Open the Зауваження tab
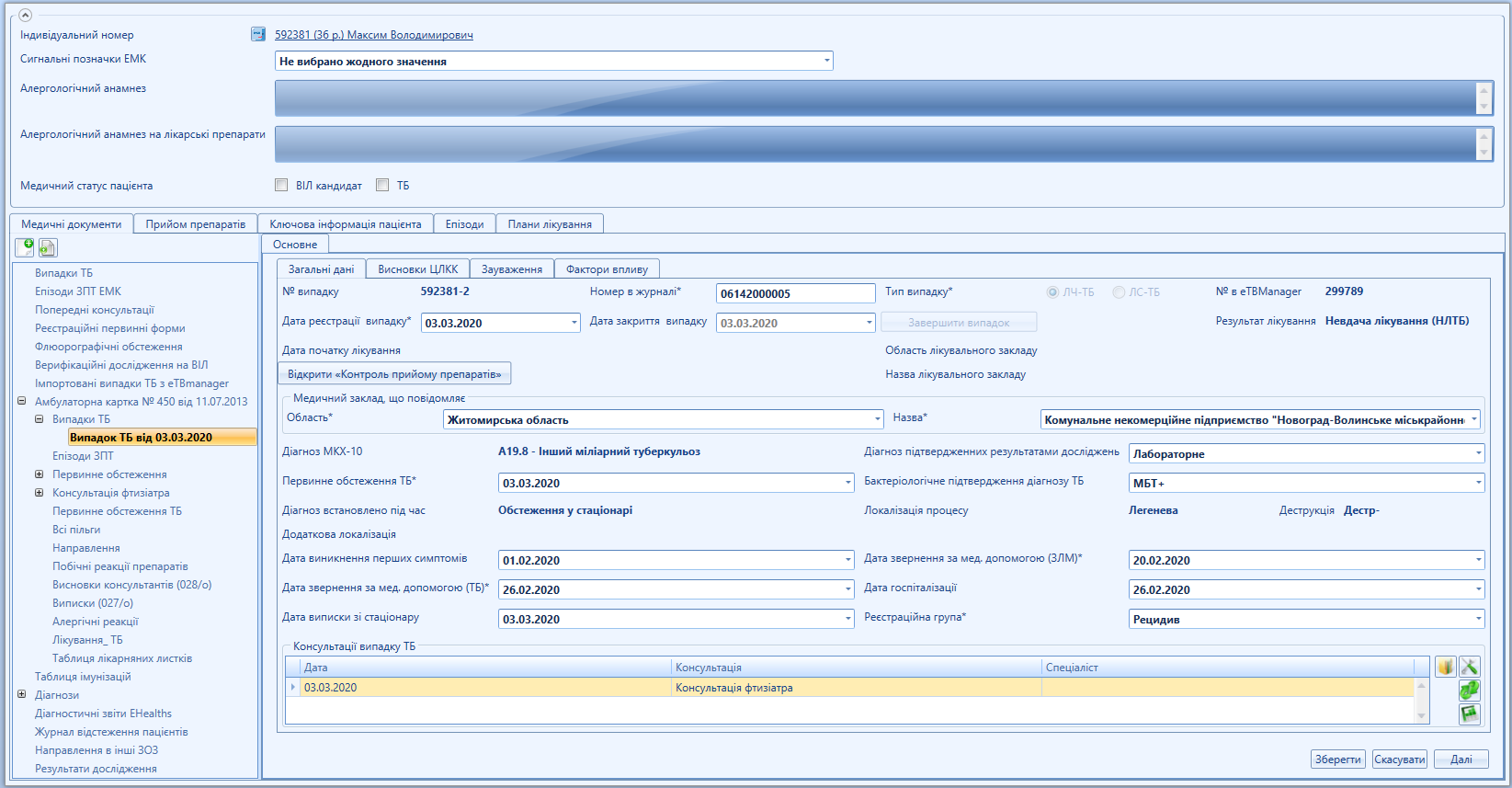Image resolution: width=1512 pixels, height=788 pixels. pyautogui.click(x=512, y=268)
